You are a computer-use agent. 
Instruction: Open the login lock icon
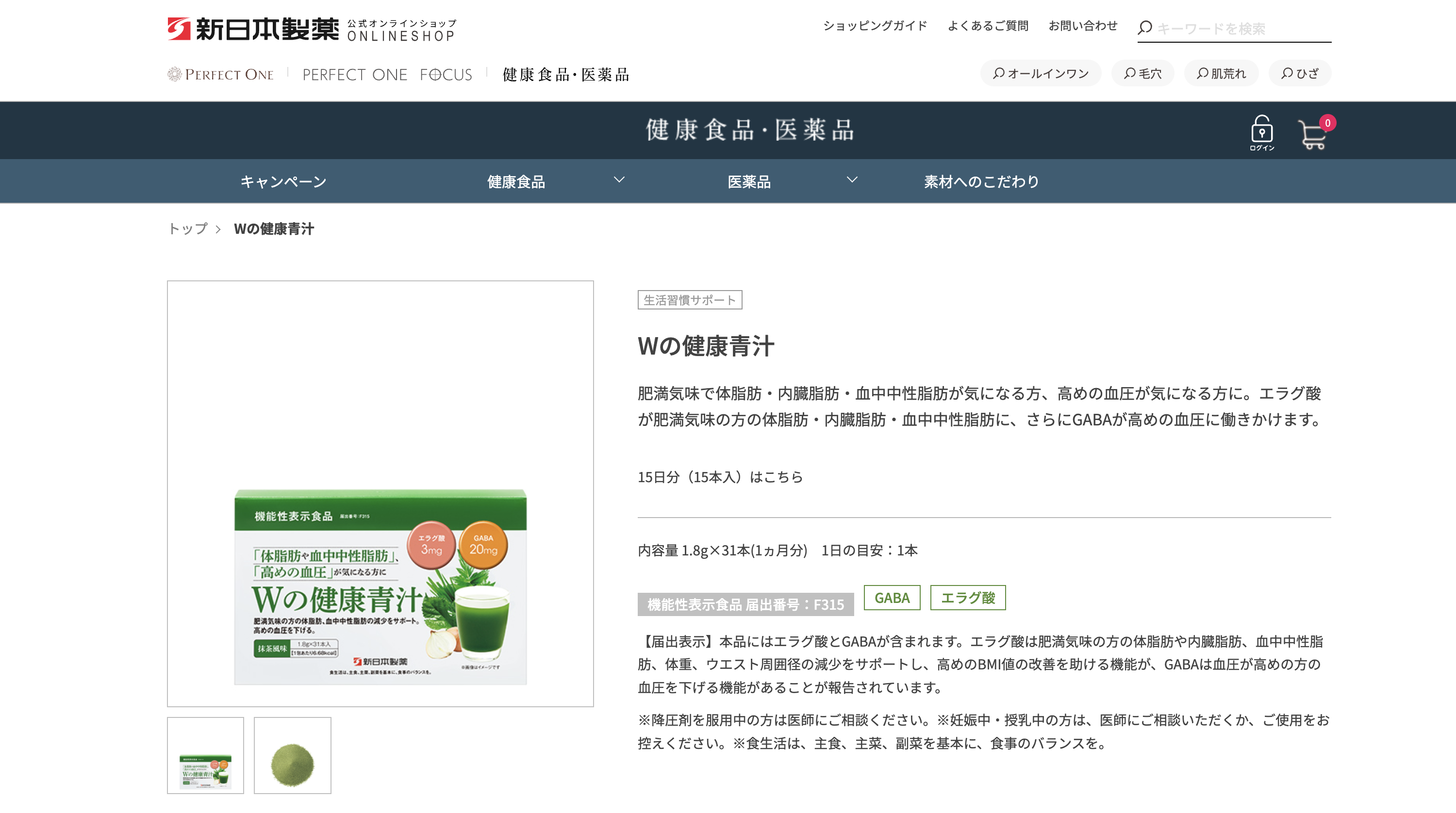coord(1261,133)
